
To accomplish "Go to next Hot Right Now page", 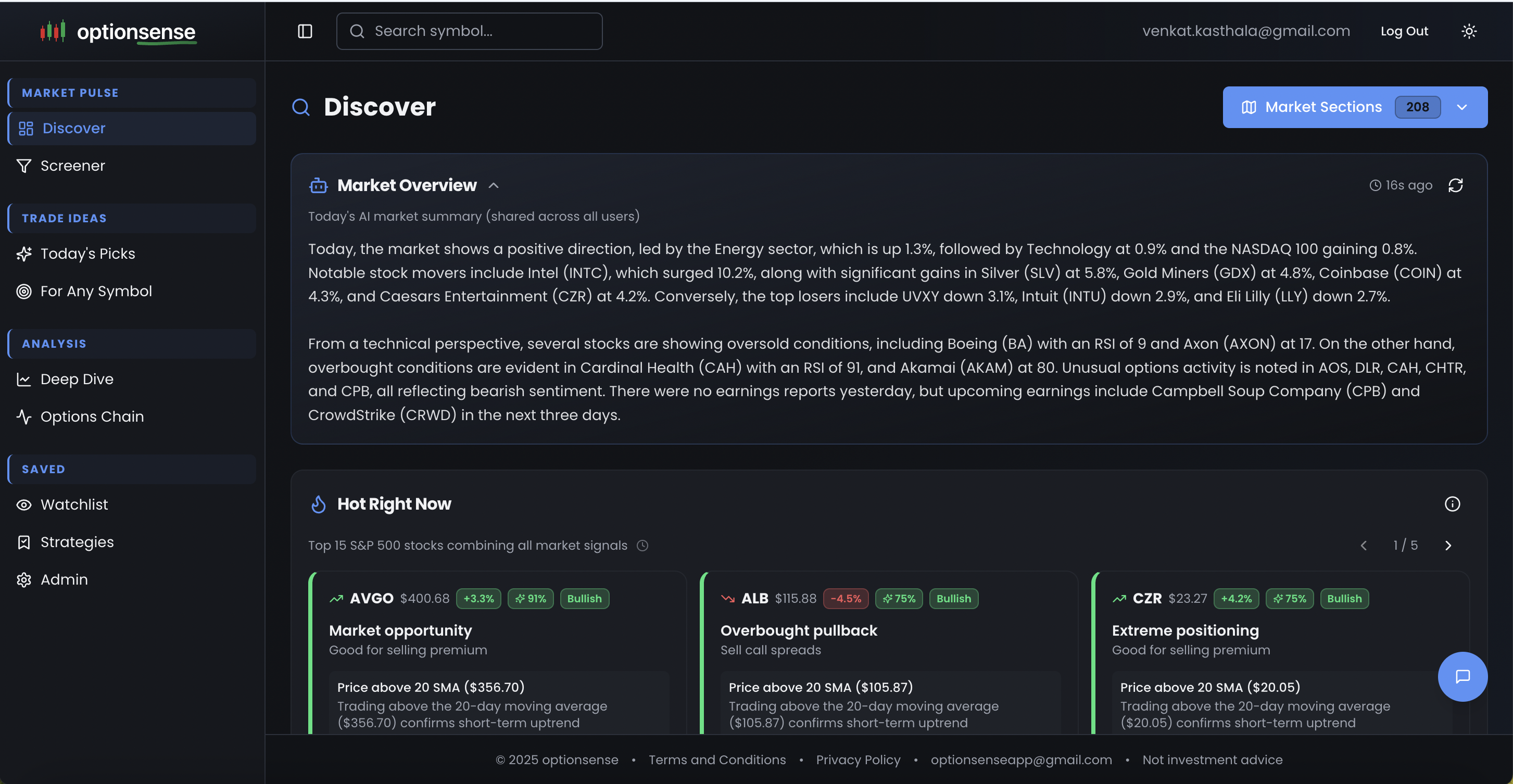I will [1448, 546].
